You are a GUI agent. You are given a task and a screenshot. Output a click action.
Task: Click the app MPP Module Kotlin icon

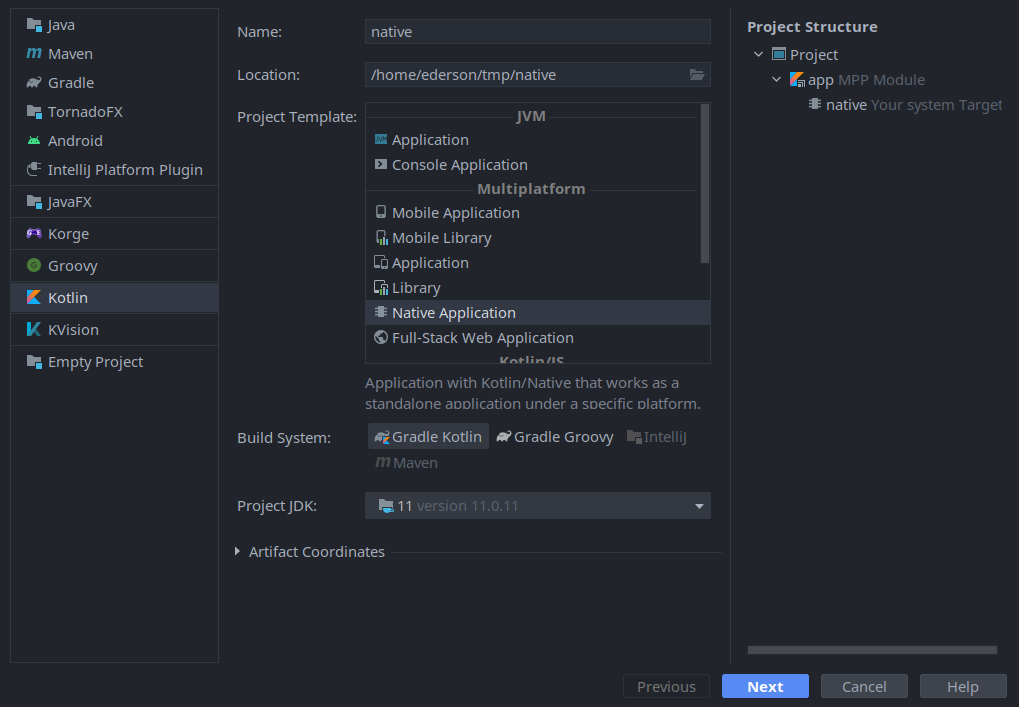pos(797,79)
